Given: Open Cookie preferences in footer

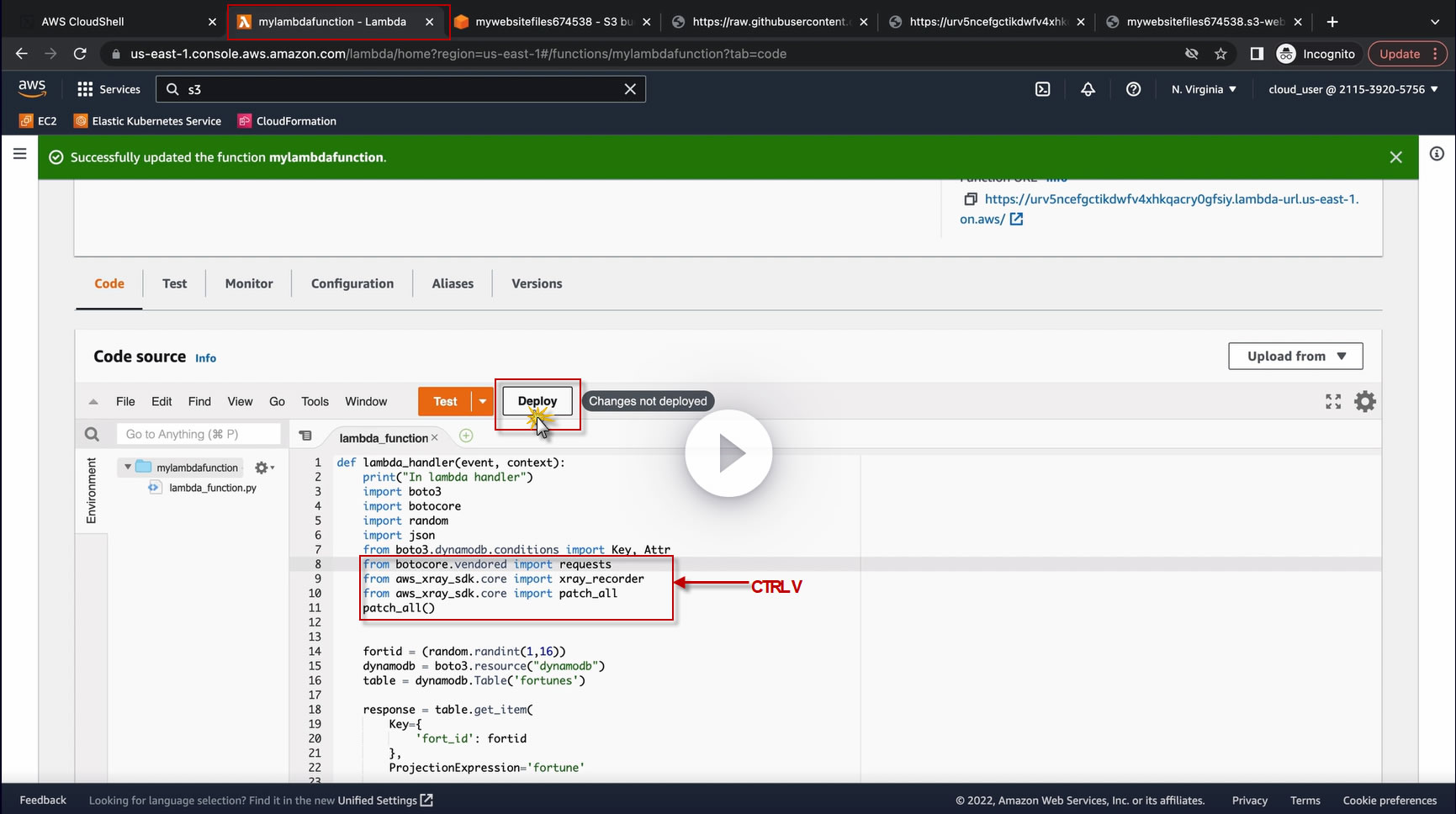Looking at the screenshot, I should (x=1390, y=801).
